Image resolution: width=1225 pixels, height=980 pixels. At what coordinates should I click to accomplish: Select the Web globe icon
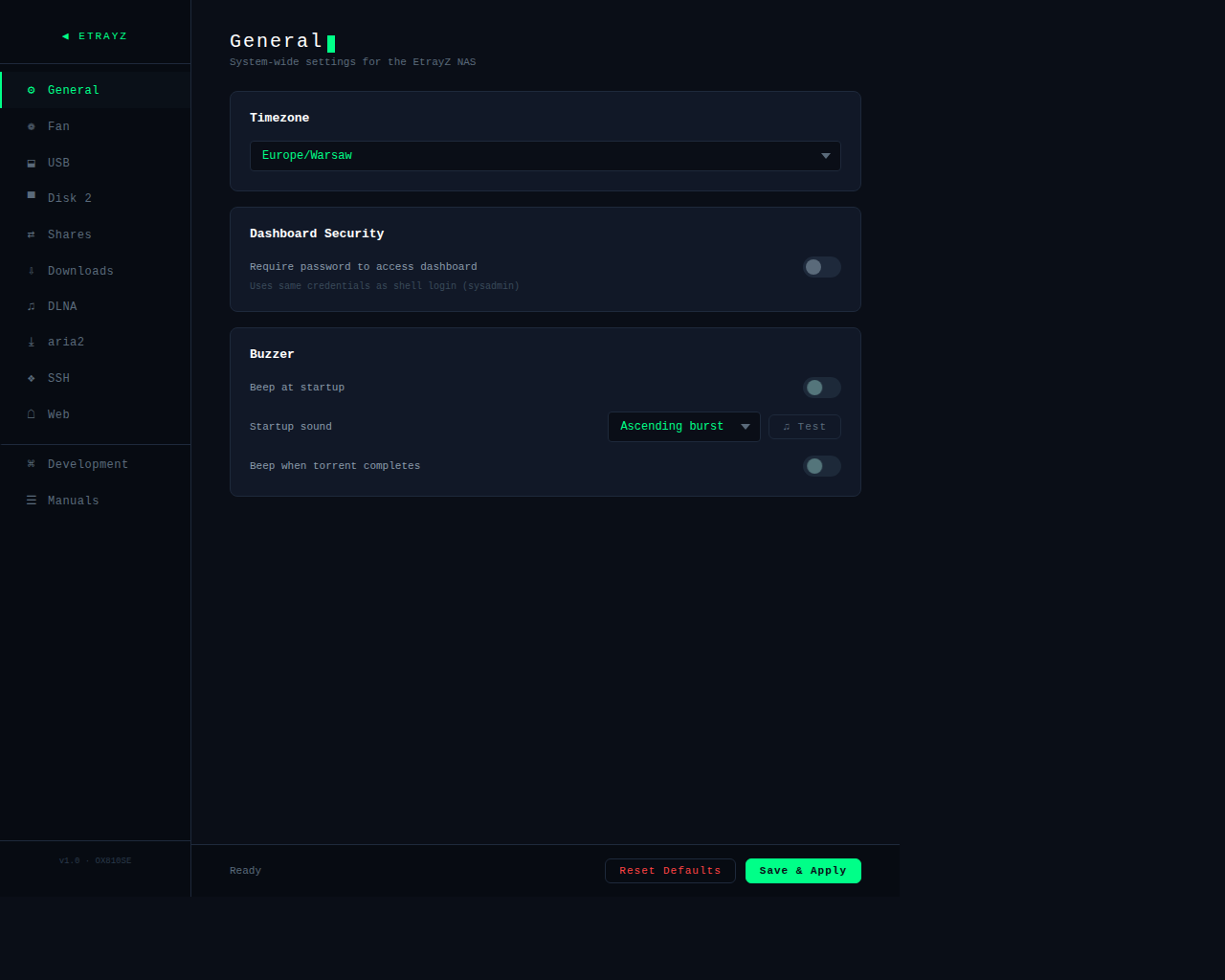pos(32,413)
